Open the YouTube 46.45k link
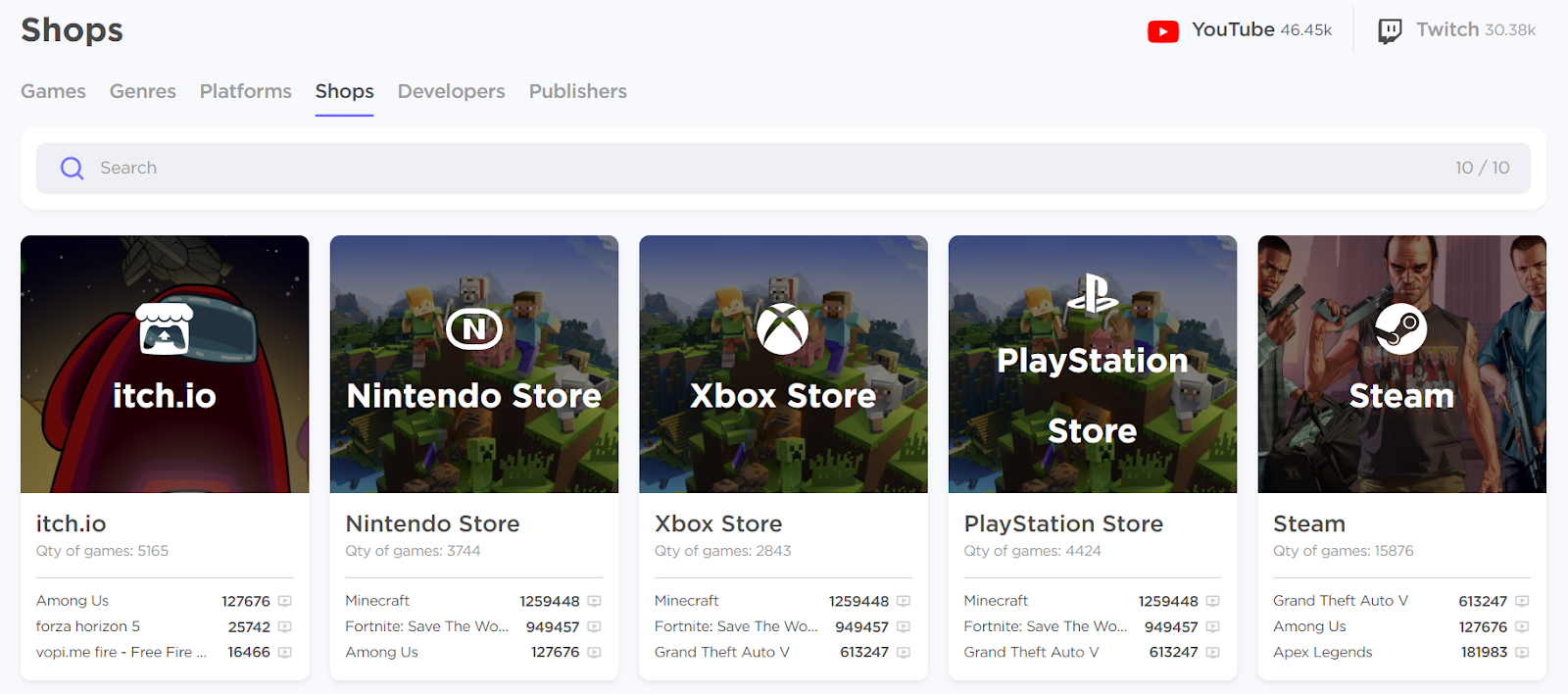Image resolution: width=1568 pixels, height=694 pixels. click(1240, 30)
